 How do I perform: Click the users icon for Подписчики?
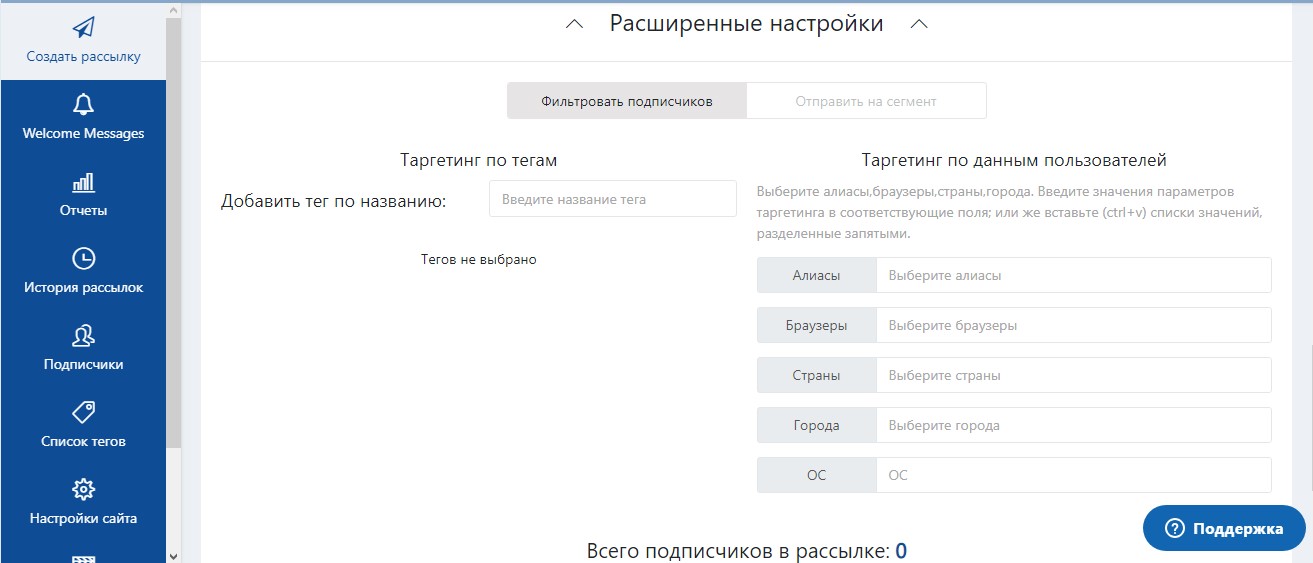[84, 336]
